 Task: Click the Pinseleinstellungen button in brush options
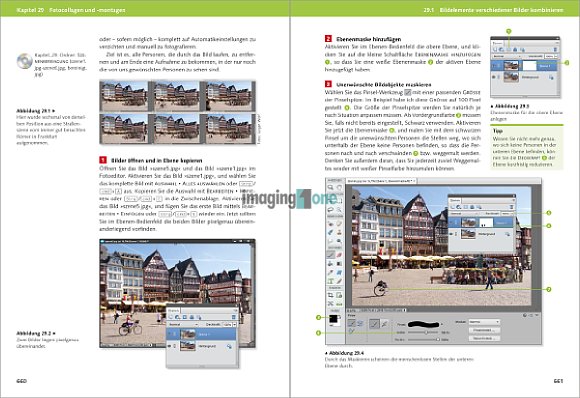[484, 330]
